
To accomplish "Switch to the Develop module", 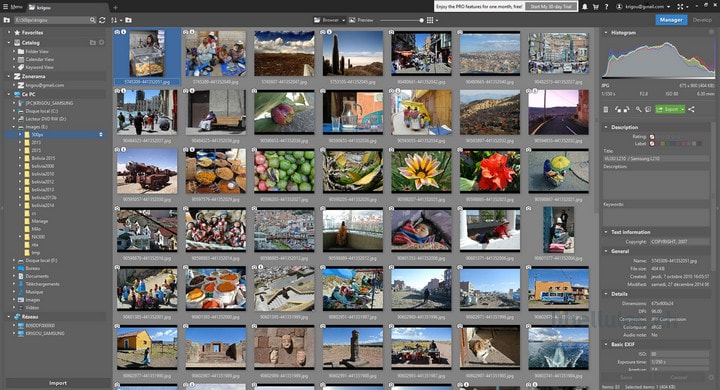I will 702,20.
